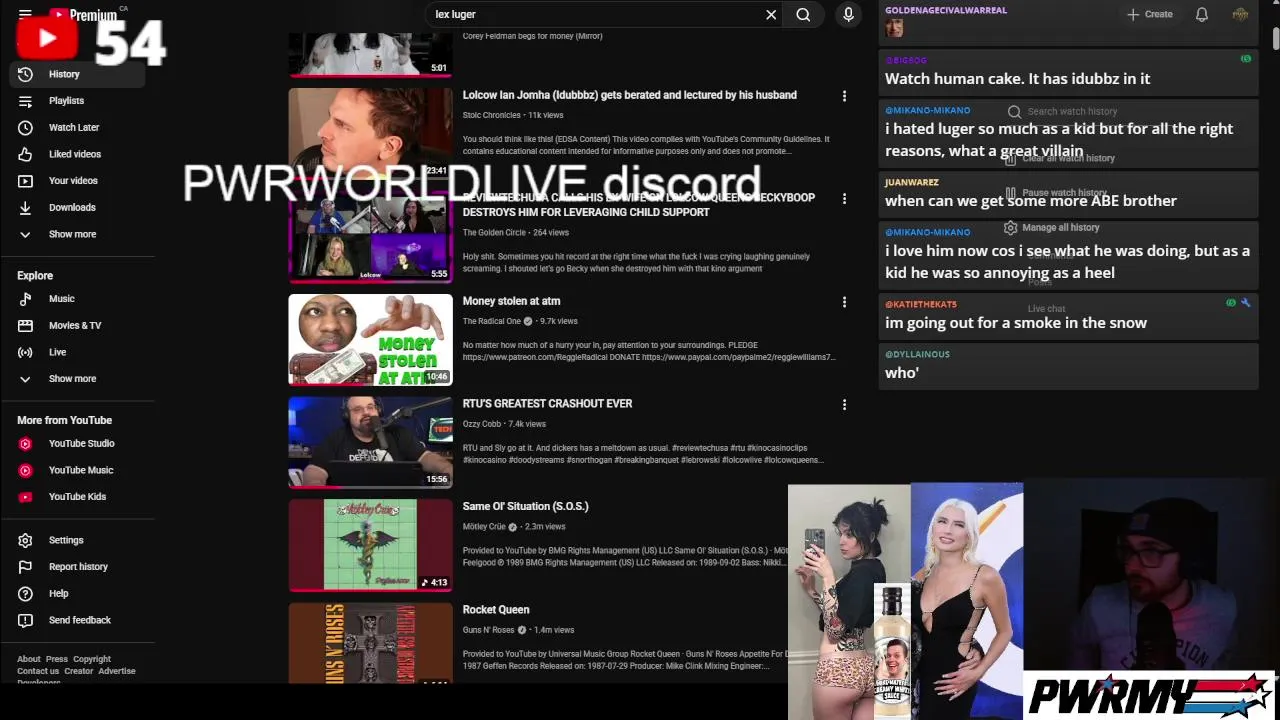Open Downloads section

click(77, 208)
